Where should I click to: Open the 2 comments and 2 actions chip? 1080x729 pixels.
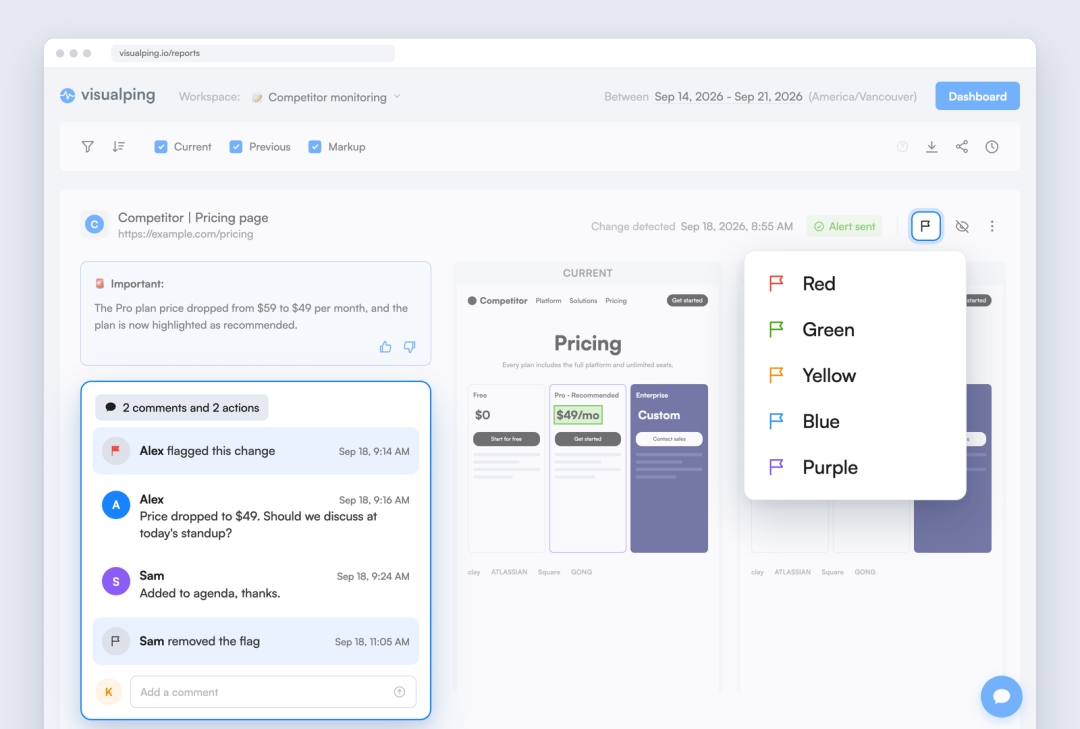point(182,407)
